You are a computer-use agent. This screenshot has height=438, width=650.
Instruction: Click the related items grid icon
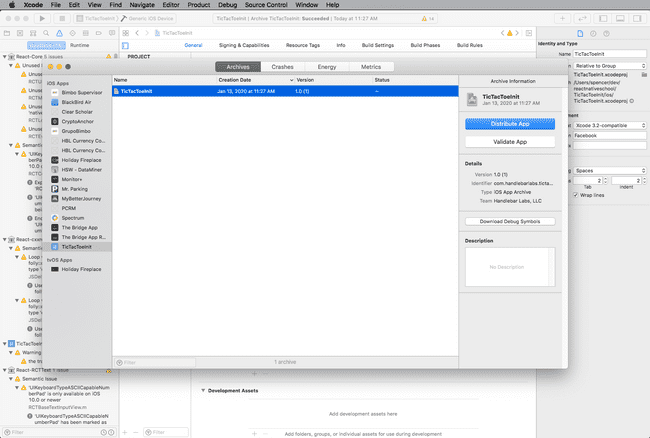pyautogui.click(x=126, y=33)
